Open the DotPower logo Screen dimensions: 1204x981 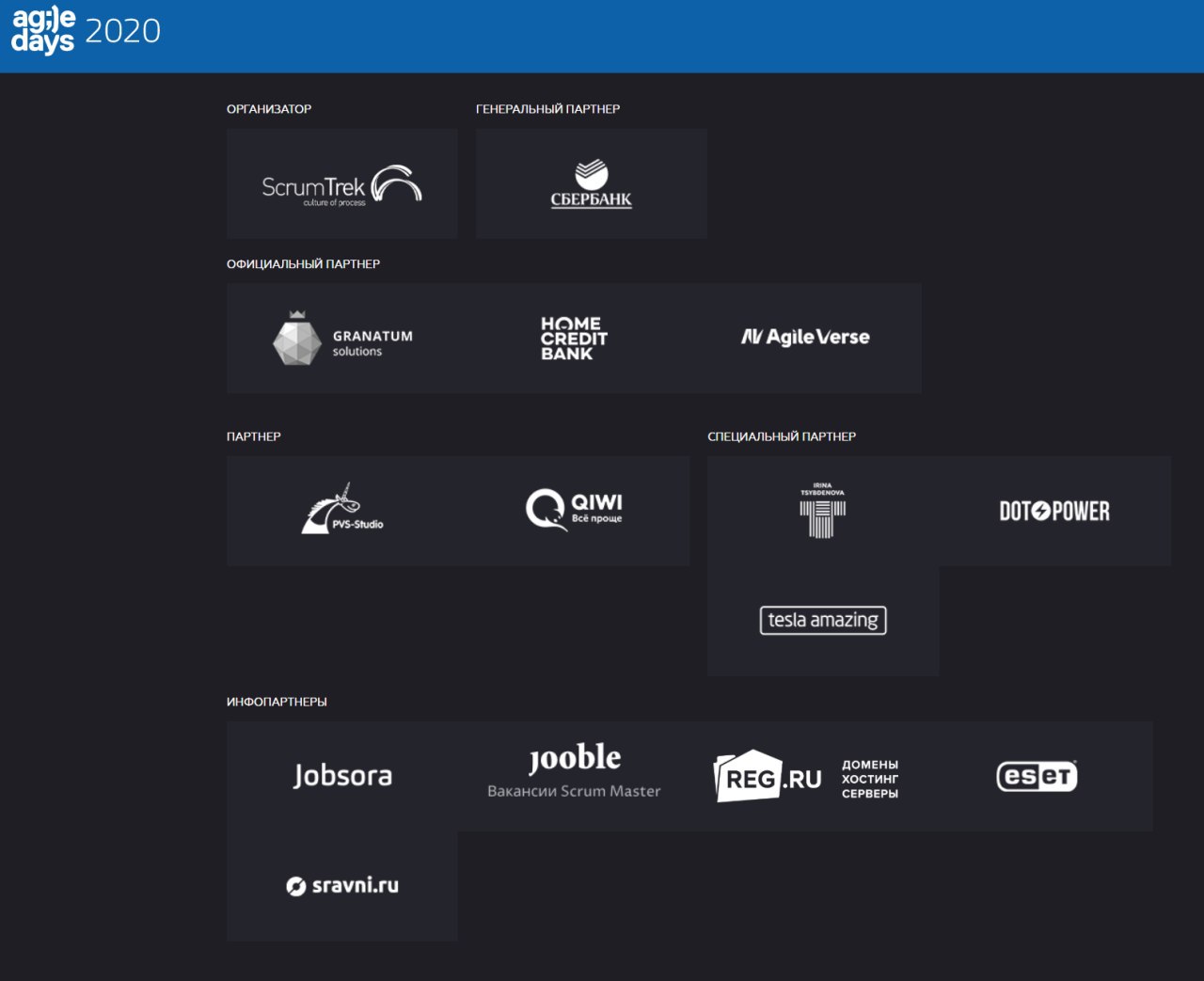[x=1054, y=512]
